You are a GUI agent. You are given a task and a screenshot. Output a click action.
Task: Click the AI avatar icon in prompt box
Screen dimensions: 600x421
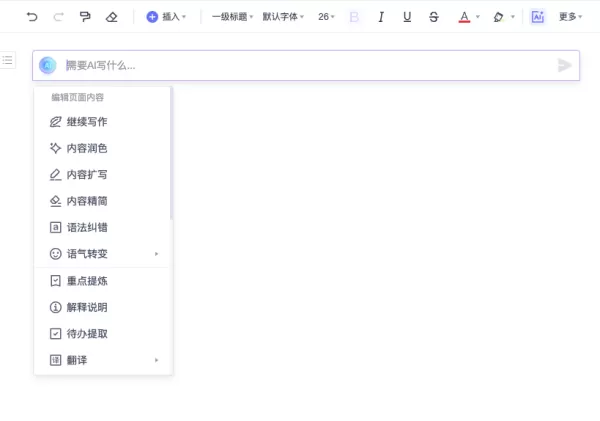[48, 65]
